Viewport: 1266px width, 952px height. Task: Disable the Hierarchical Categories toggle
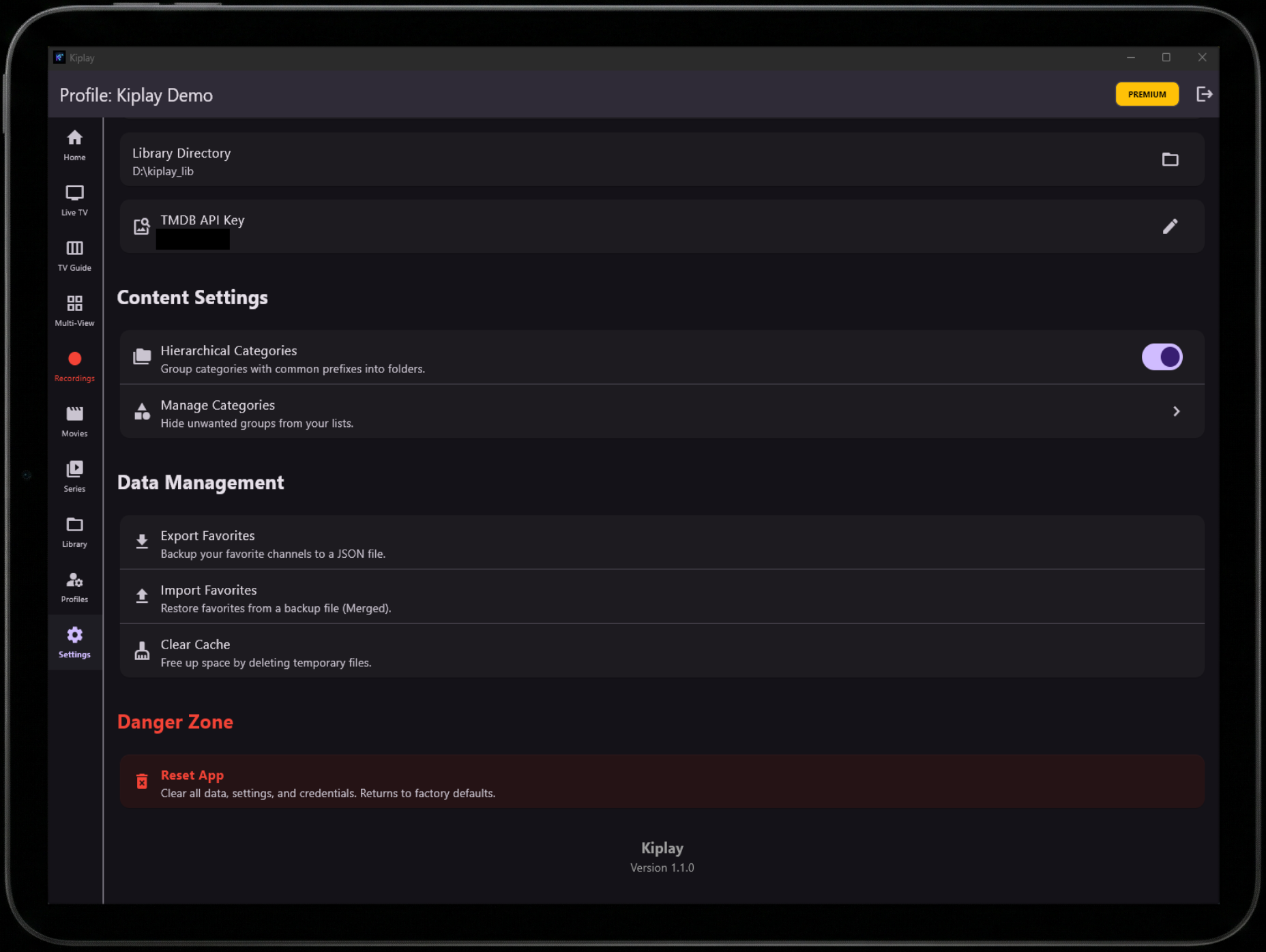[1162, 357]
